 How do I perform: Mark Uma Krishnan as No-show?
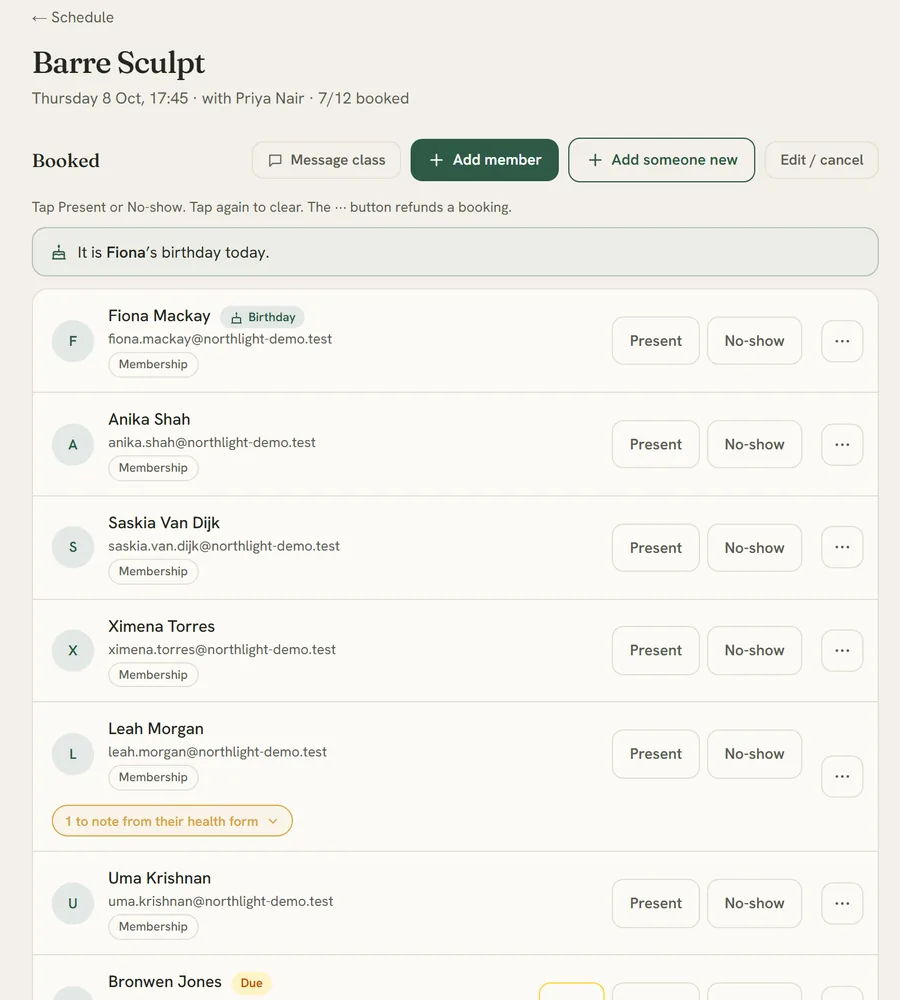click(x=755, y=903)
